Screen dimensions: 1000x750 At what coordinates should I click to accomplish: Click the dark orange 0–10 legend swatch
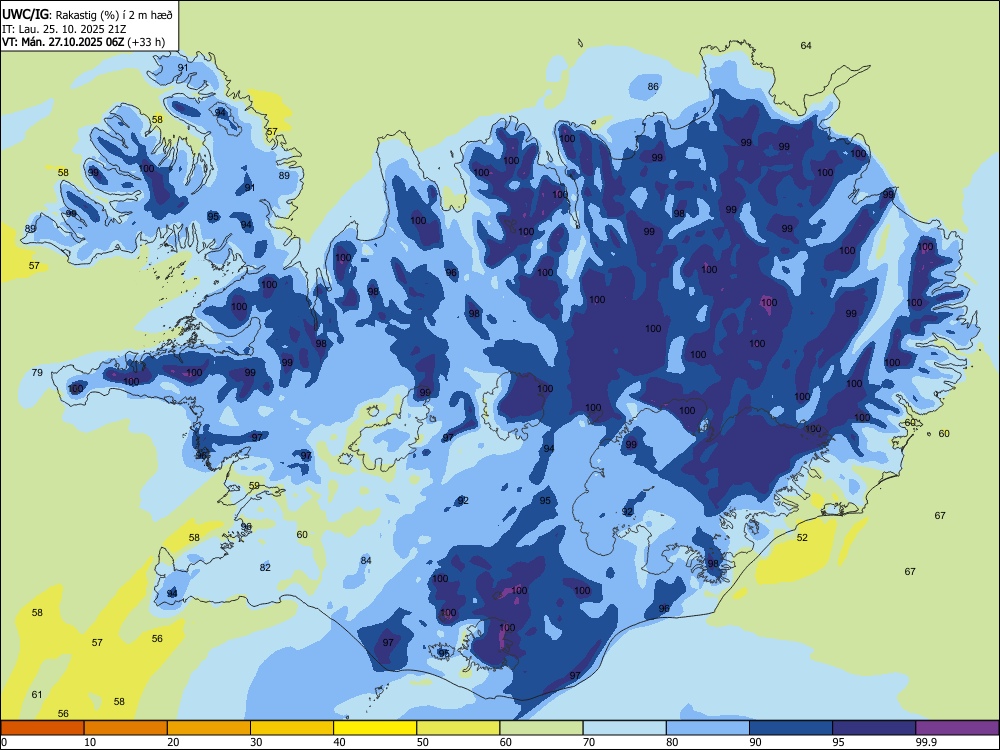pyautogui.click(x=42, y=728)
